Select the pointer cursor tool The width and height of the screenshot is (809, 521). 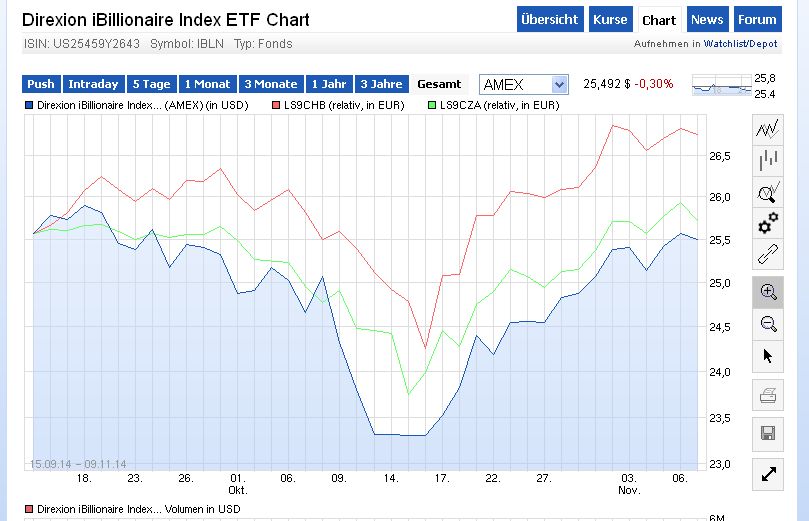click(x=768, y=356)
